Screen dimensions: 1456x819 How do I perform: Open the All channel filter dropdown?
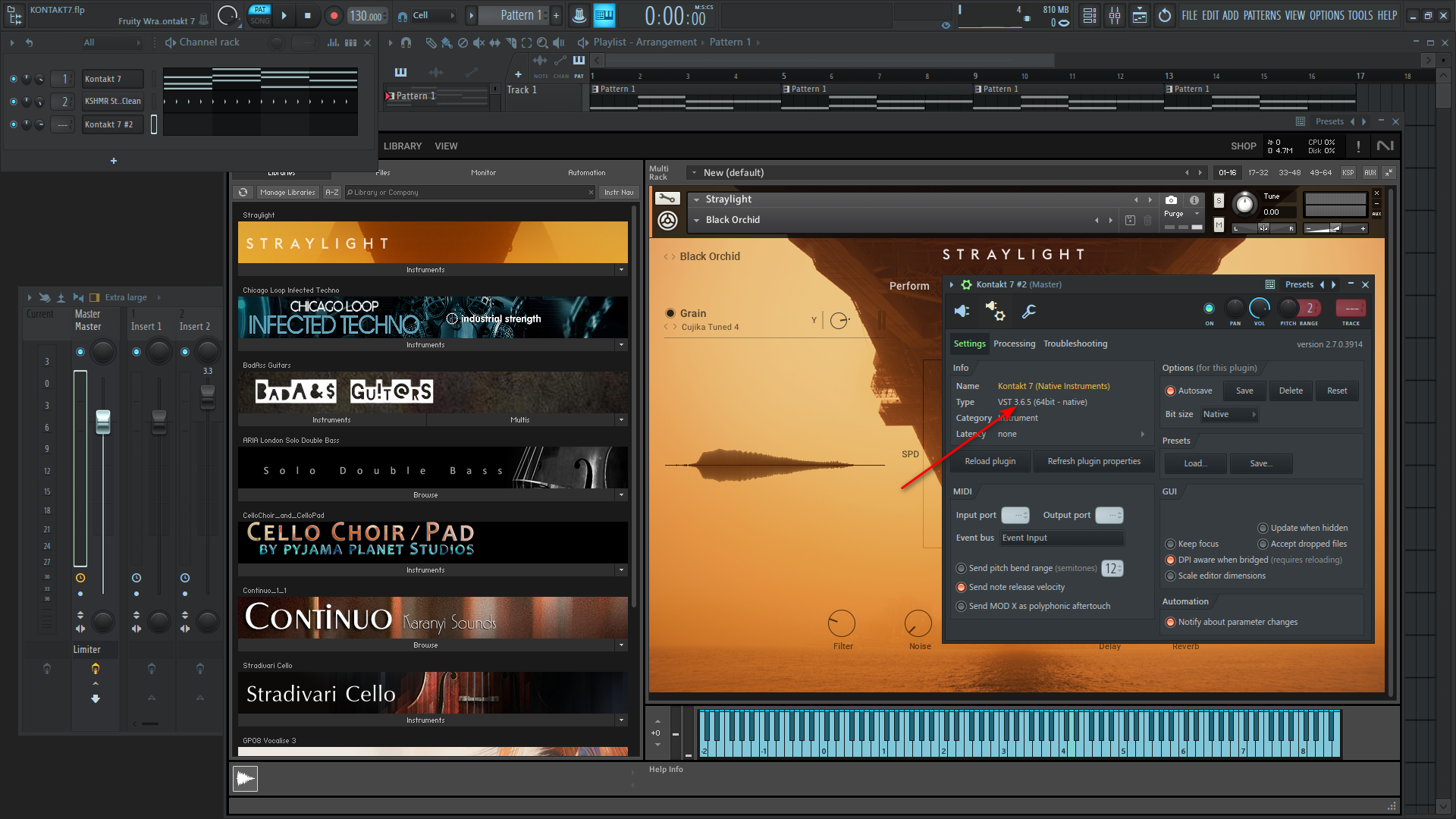coord(111,42)
